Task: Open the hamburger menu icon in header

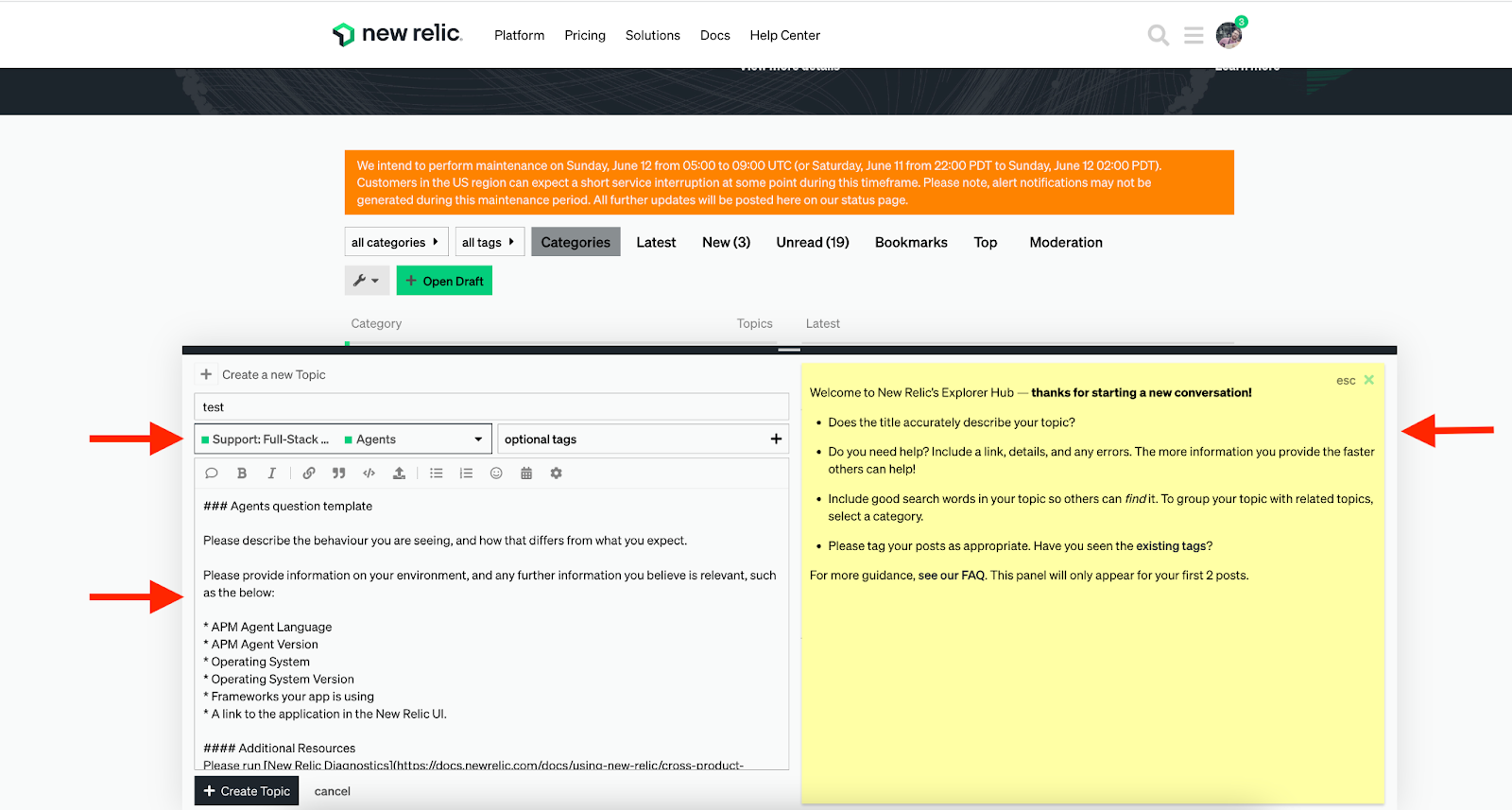Action: point(1194,36)
